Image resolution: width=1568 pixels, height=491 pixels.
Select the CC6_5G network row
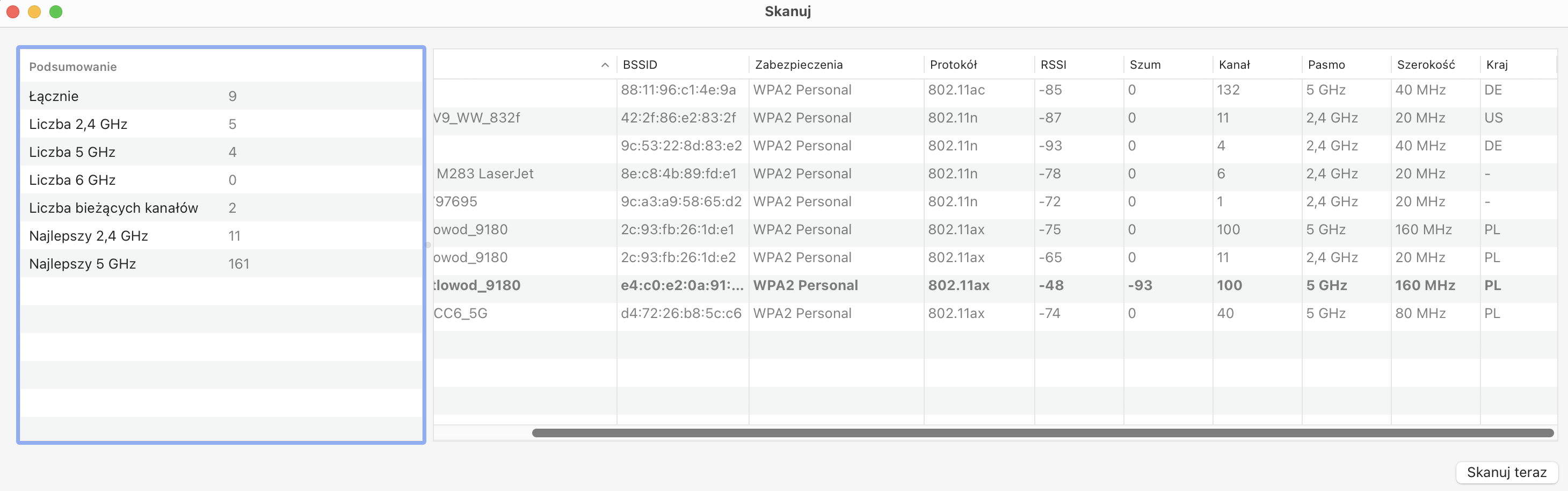pos(995,314)
